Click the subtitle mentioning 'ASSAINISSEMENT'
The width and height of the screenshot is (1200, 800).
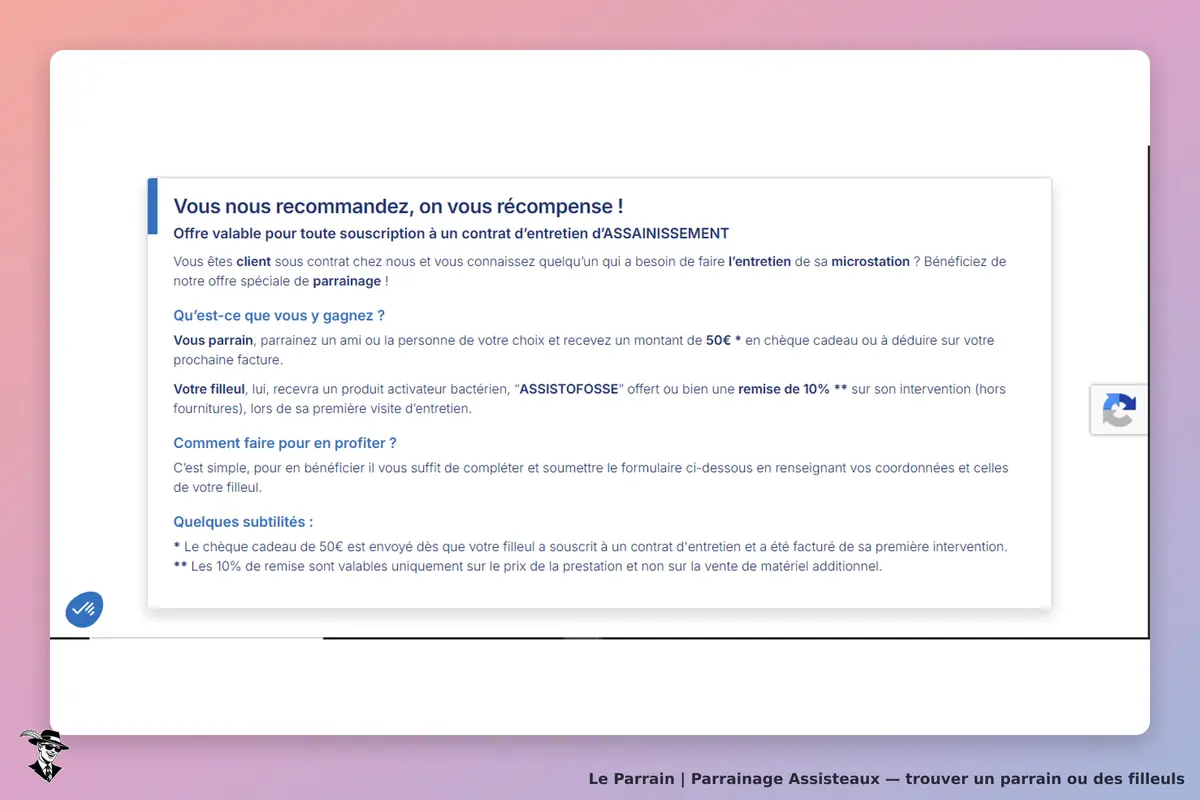click(x=451, y=233)
